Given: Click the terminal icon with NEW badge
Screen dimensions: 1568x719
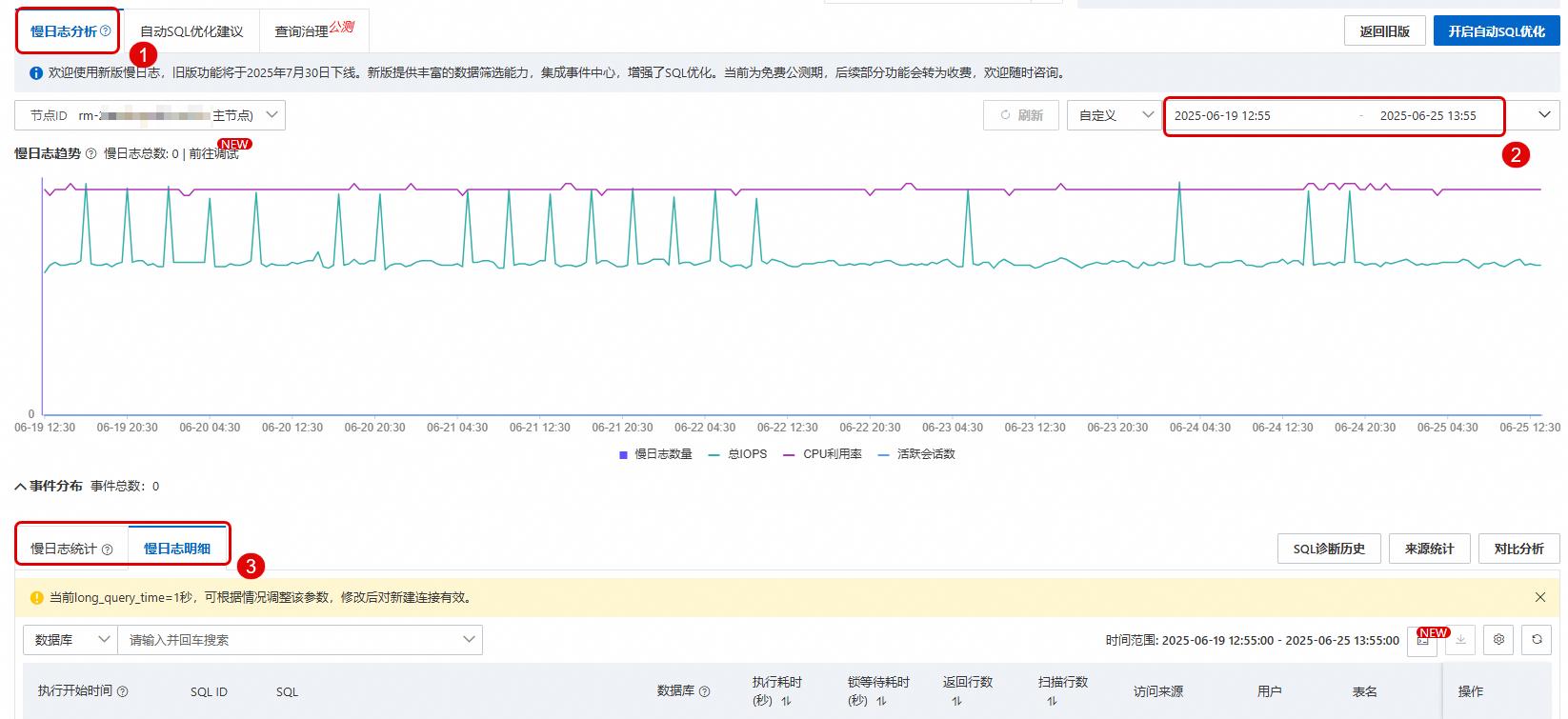Looking at the screenshot, I should click(1422, 640).
